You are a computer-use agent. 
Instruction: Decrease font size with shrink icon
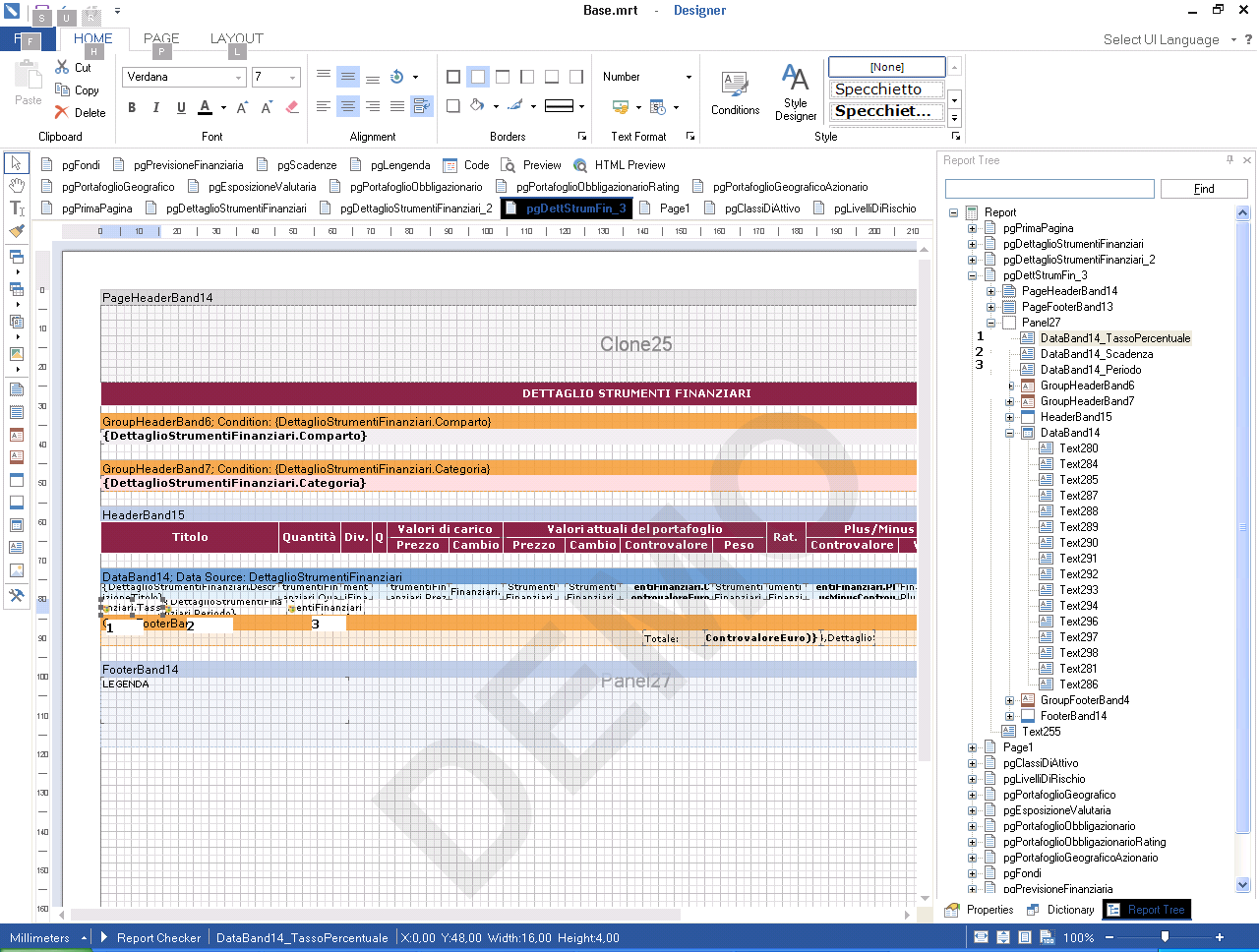click(x=267, y=107)
